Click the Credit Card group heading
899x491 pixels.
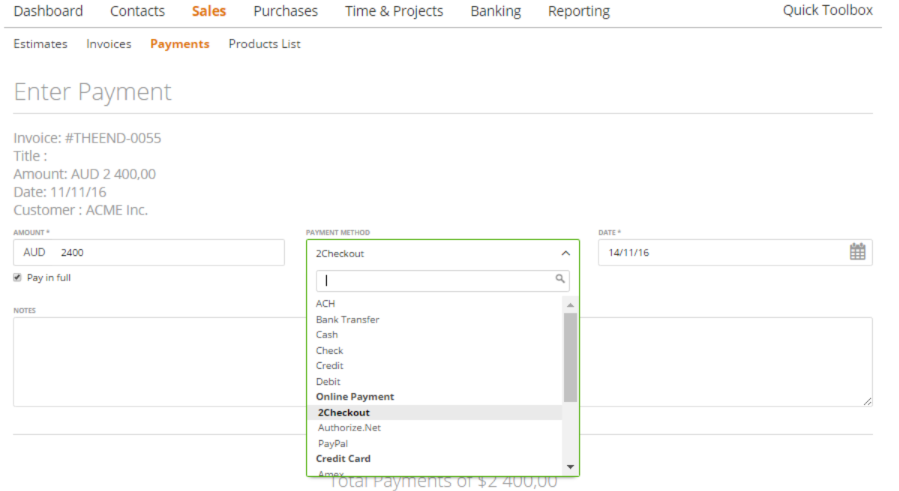343,458
